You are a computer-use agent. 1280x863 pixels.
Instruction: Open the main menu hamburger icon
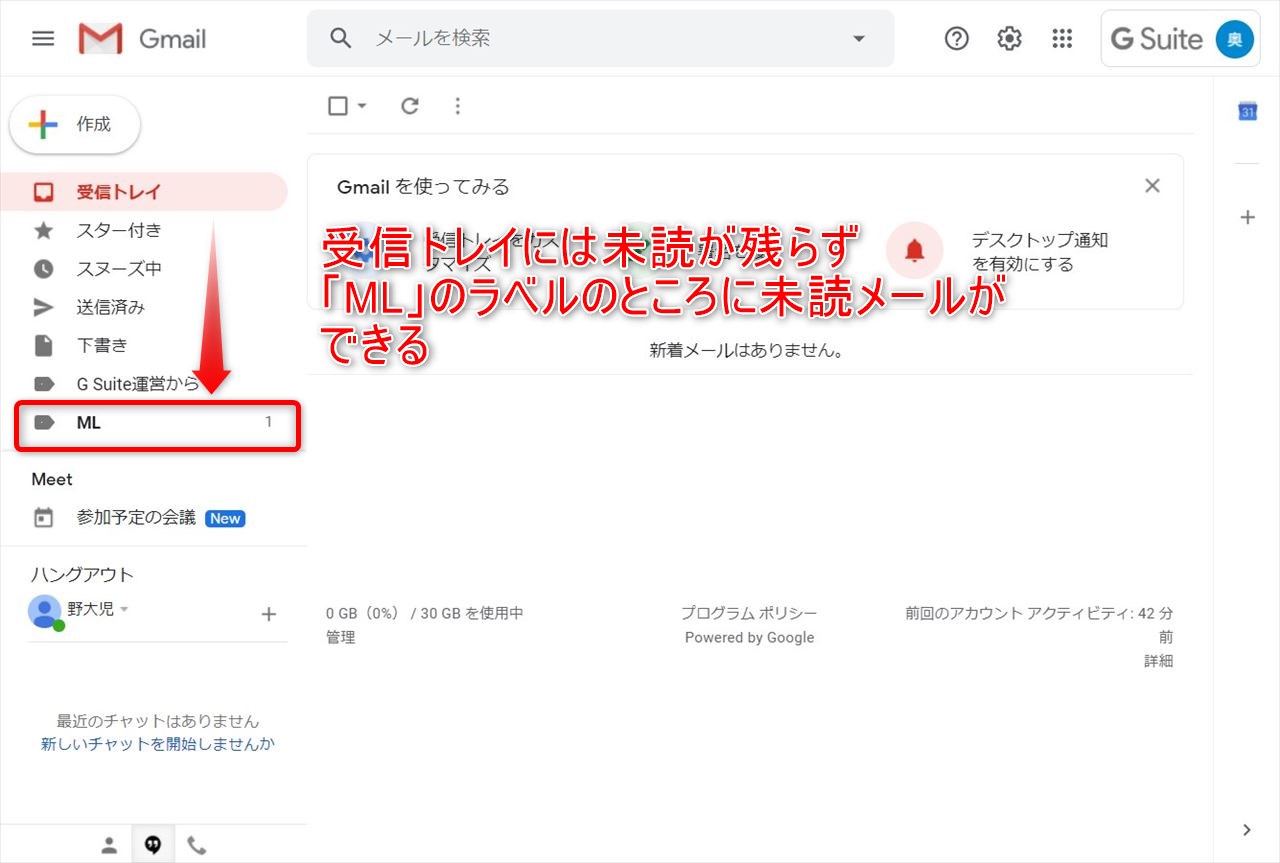point(43,39)
